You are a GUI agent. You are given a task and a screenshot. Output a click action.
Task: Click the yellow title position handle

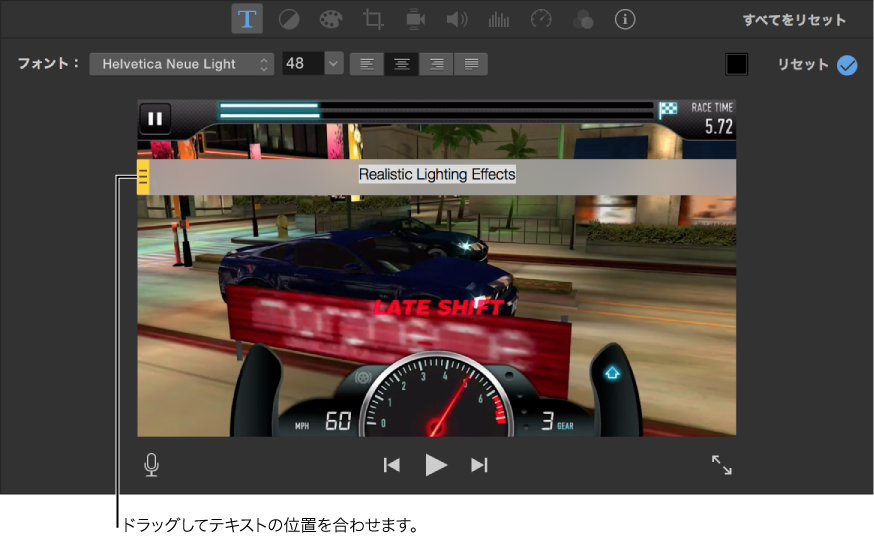143,177
